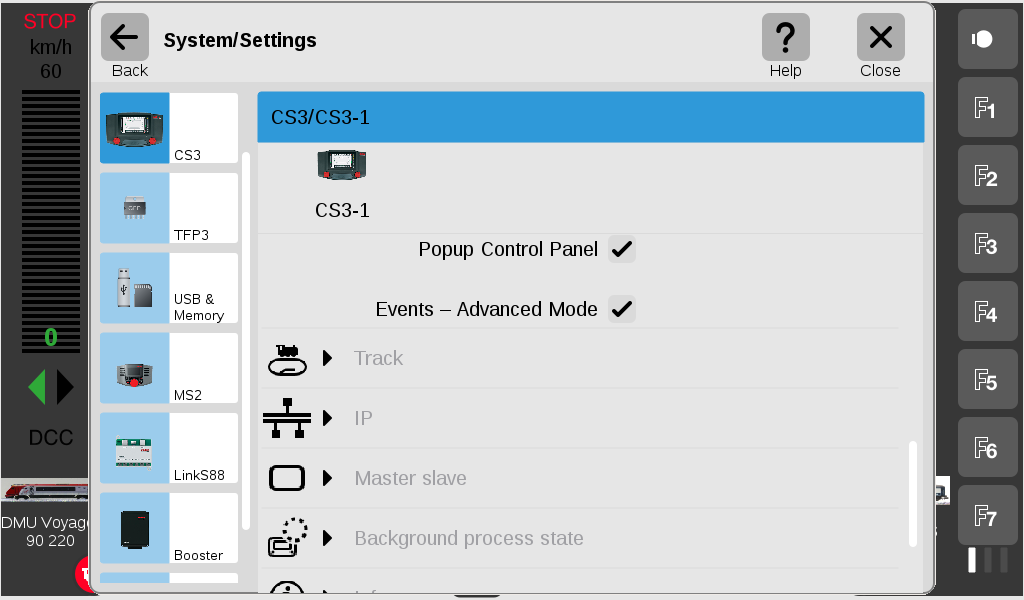The image size is (1024, 600).
Task: Expand the IP settings section
Action: click(x=580, y=418)
